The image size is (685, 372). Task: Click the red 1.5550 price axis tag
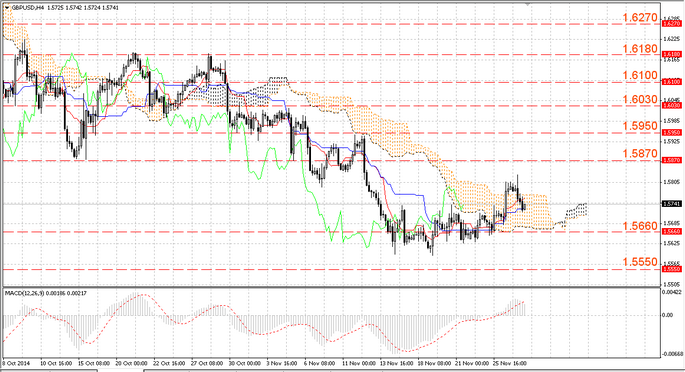click(672, 269)
